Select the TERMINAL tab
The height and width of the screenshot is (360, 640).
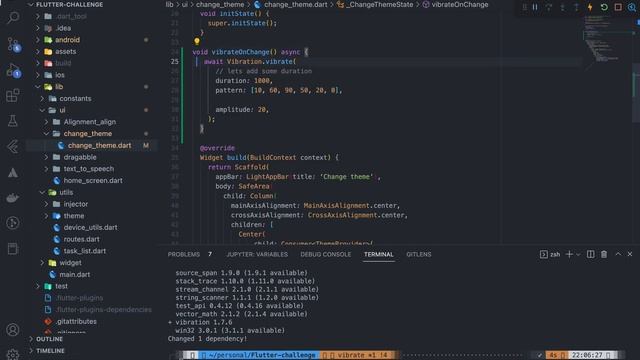[379, 254]
